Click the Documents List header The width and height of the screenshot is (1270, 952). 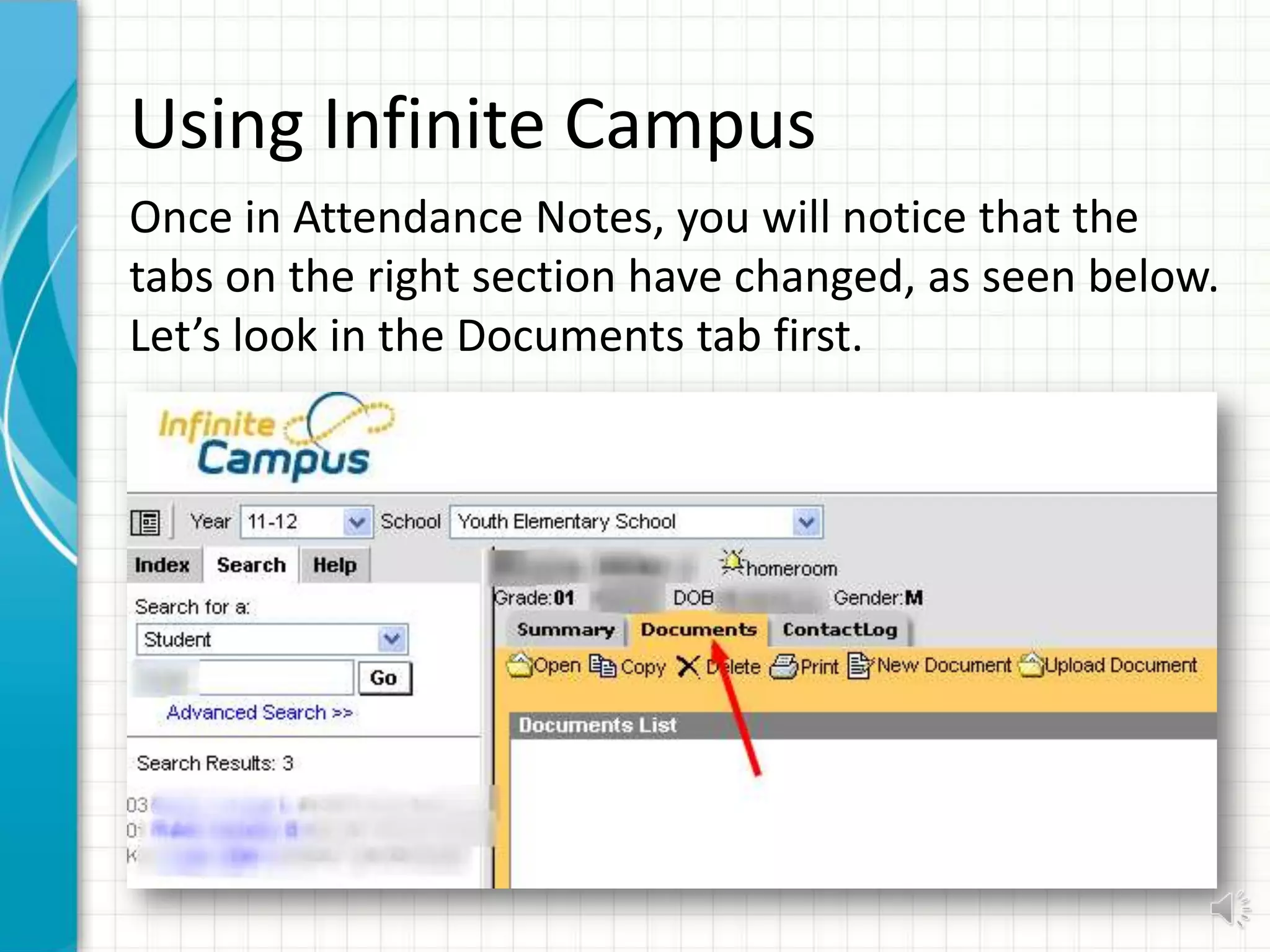click(x=863, y=725)
